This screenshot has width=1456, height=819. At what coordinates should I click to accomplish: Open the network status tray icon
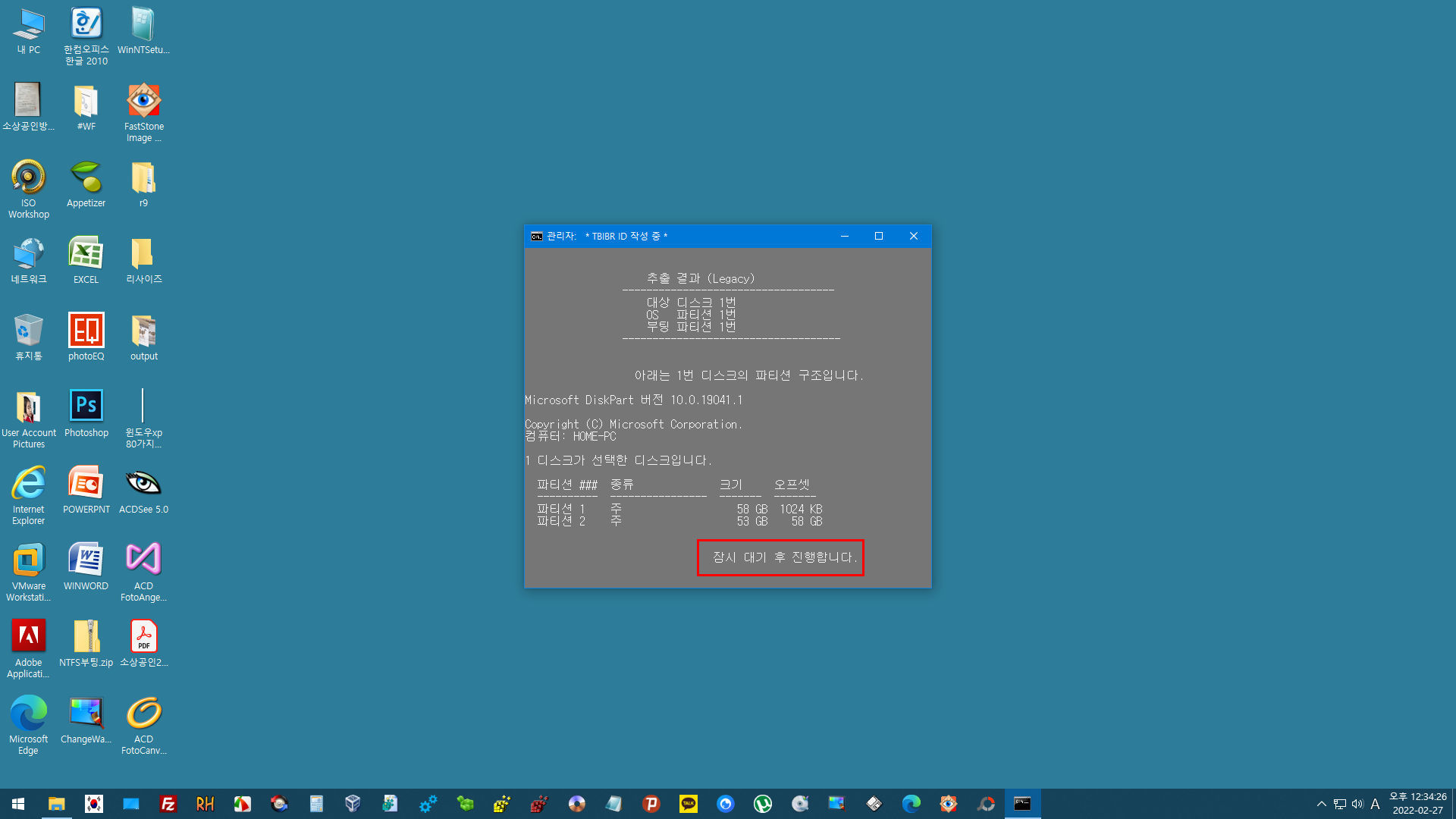click(1340, 804)
